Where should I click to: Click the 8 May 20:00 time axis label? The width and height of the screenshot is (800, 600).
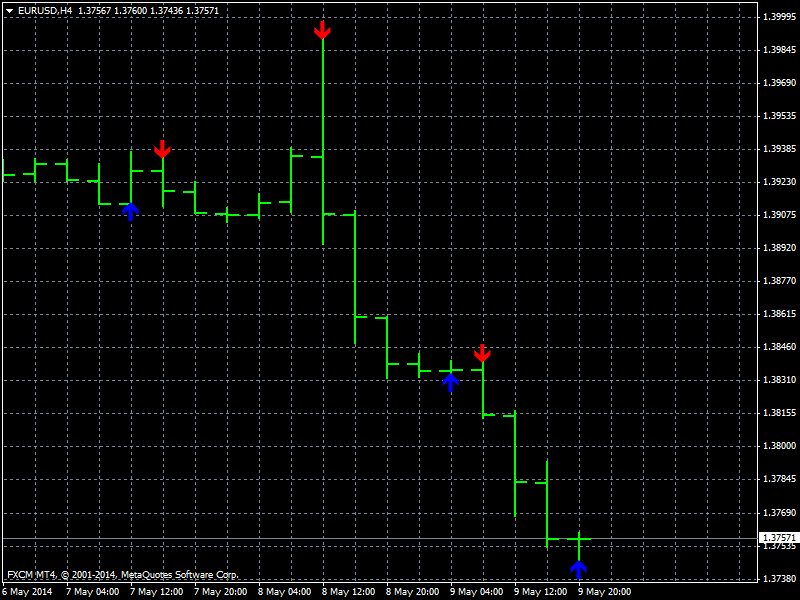click(x=412, y=592)
